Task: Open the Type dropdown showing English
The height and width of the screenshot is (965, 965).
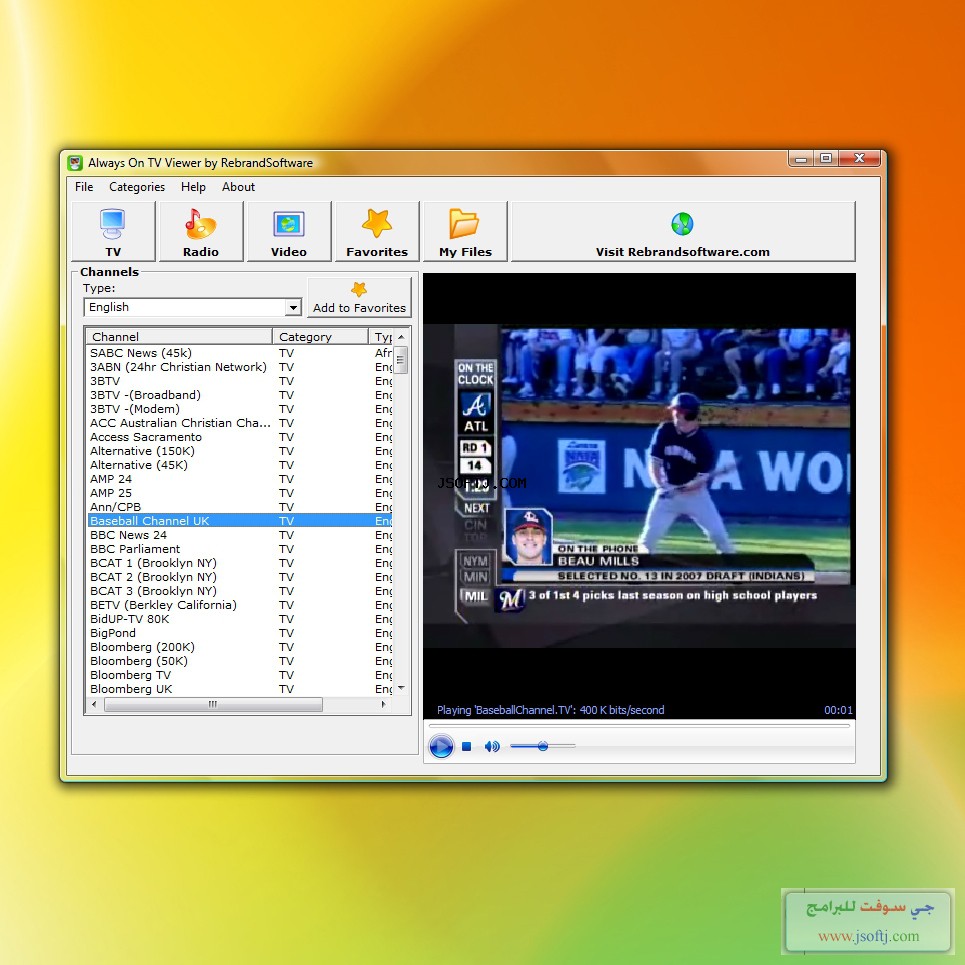Action: point(193,307)
